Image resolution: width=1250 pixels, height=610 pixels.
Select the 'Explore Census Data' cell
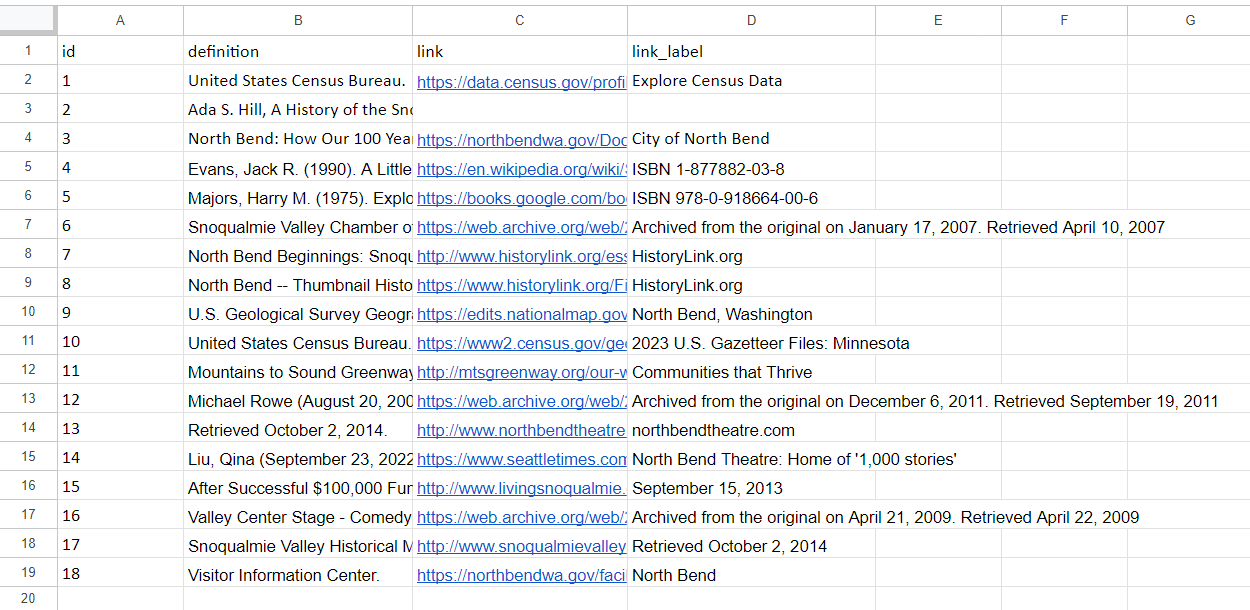click(x=752, y=80)
